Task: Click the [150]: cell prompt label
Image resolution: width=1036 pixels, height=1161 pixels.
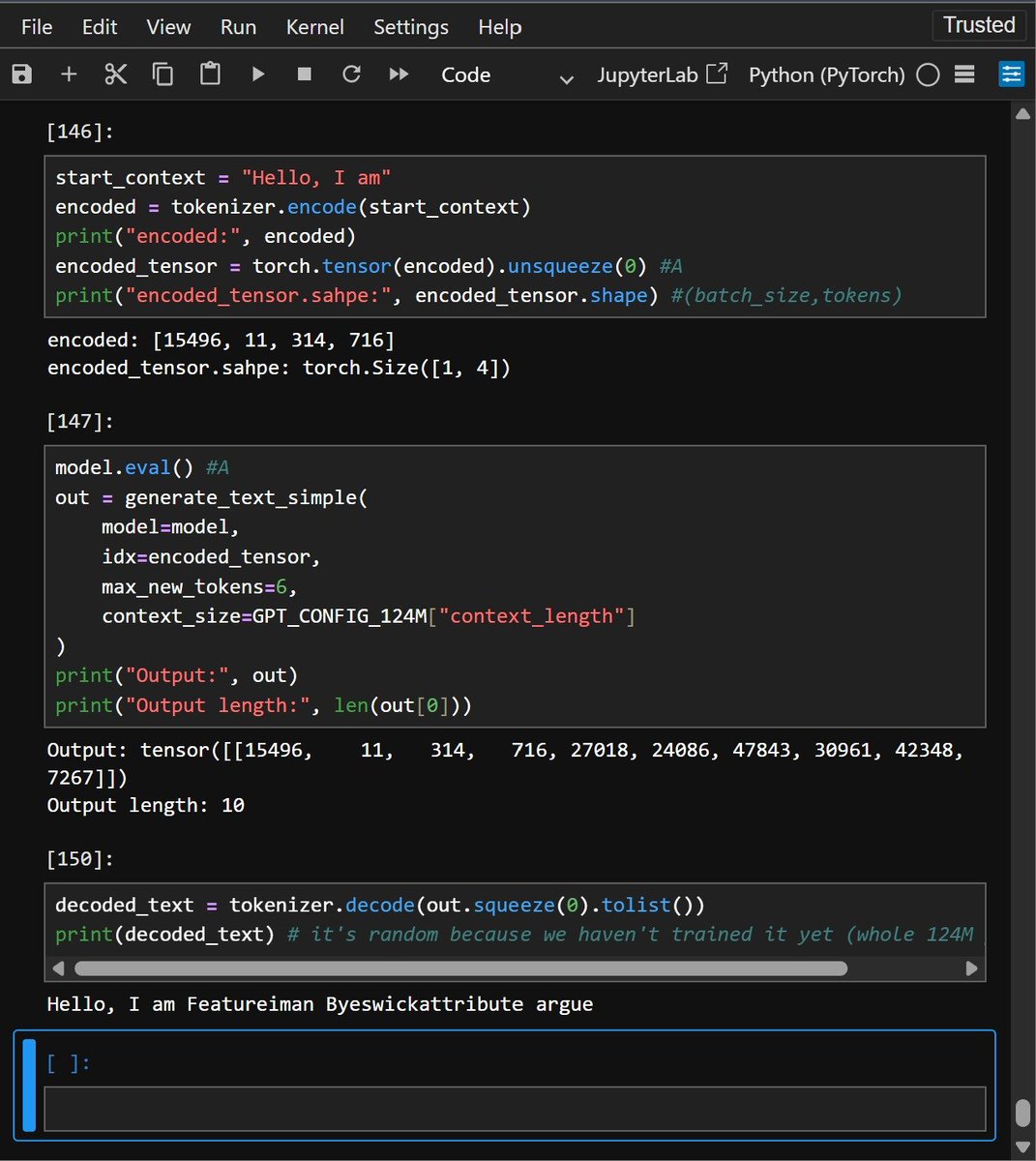Action: click(80, 859)
